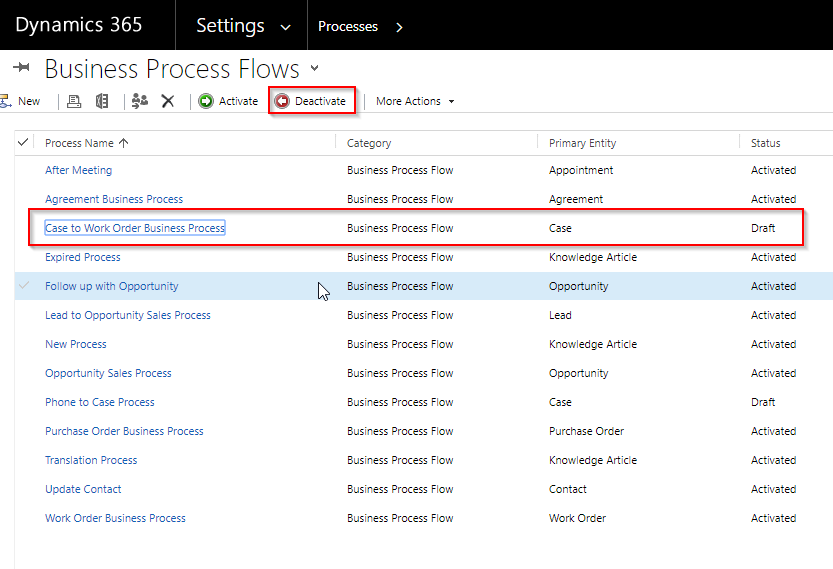
Task: Open the Expired Process link
Action: click(83, 257)
